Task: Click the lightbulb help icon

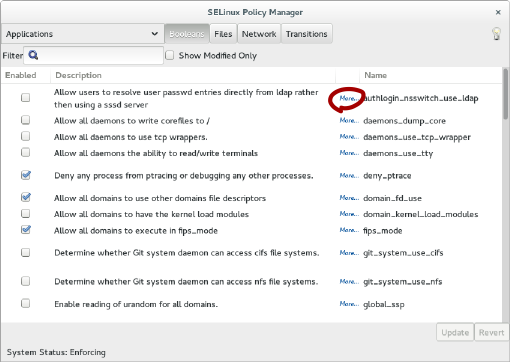Action: point(496,34)
